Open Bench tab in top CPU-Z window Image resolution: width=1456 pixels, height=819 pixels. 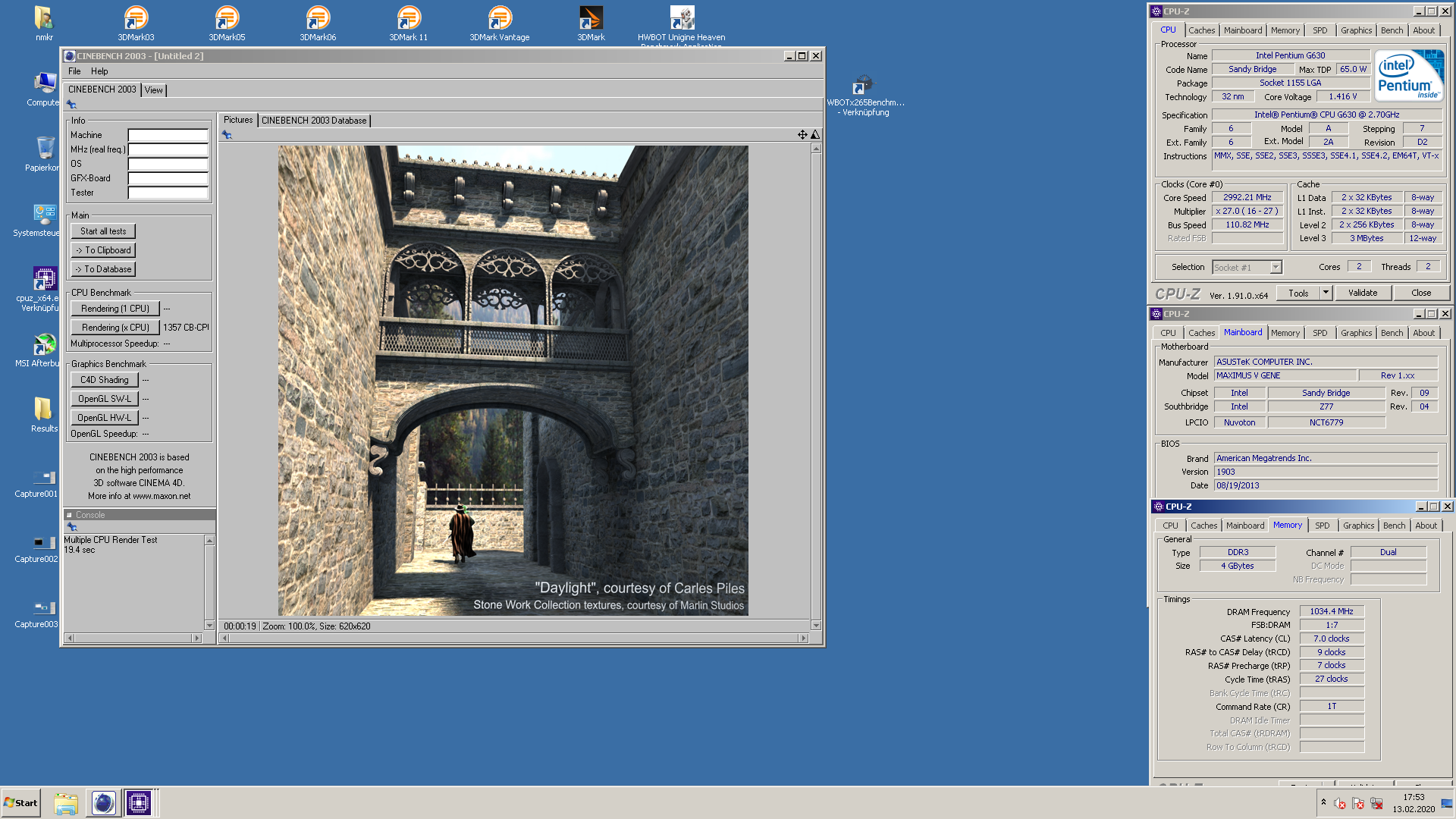[1392, 30]
